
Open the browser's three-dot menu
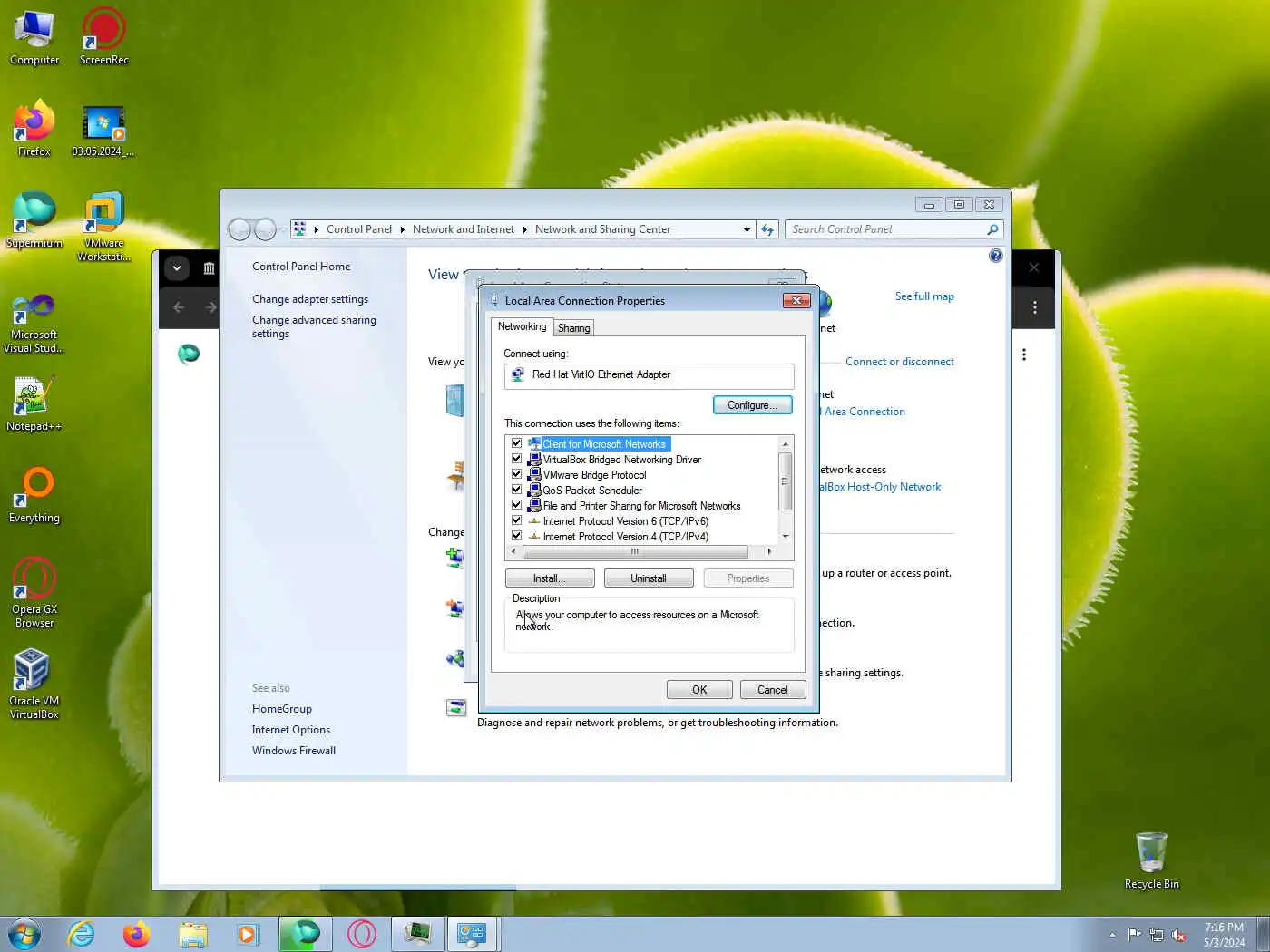(x=1034, y=307)
